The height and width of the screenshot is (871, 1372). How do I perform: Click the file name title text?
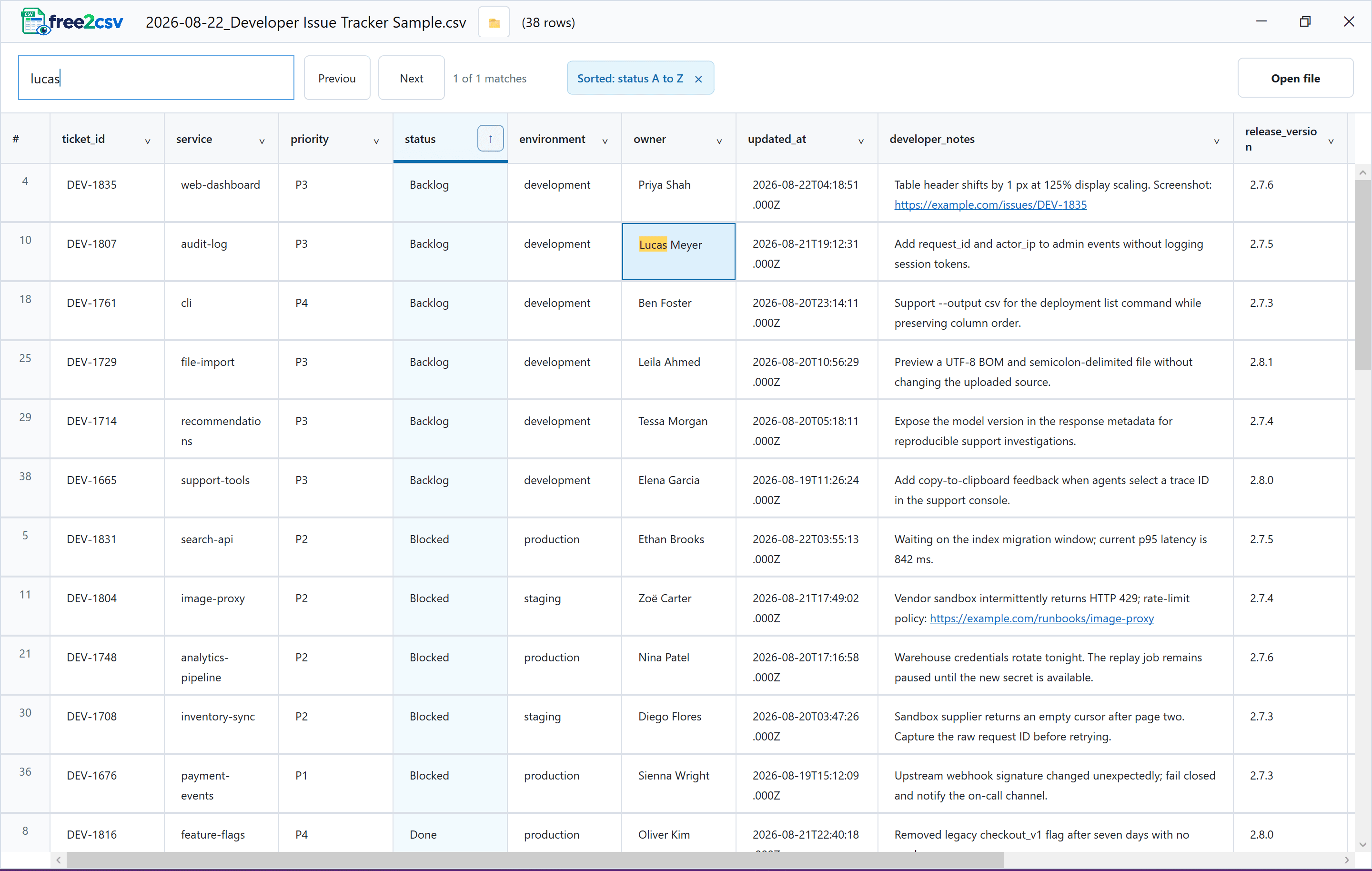[305, 22]
